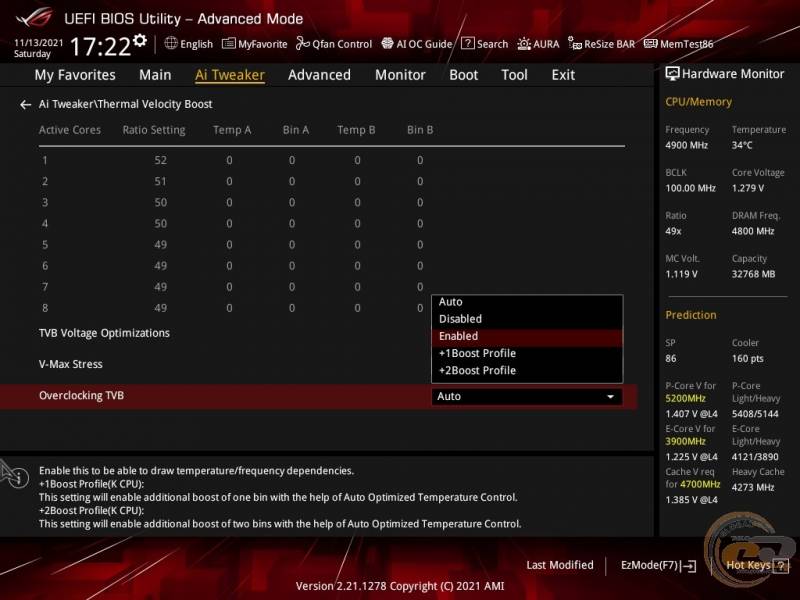
Task: Open My Favorites tab
Action: point(75,75)
